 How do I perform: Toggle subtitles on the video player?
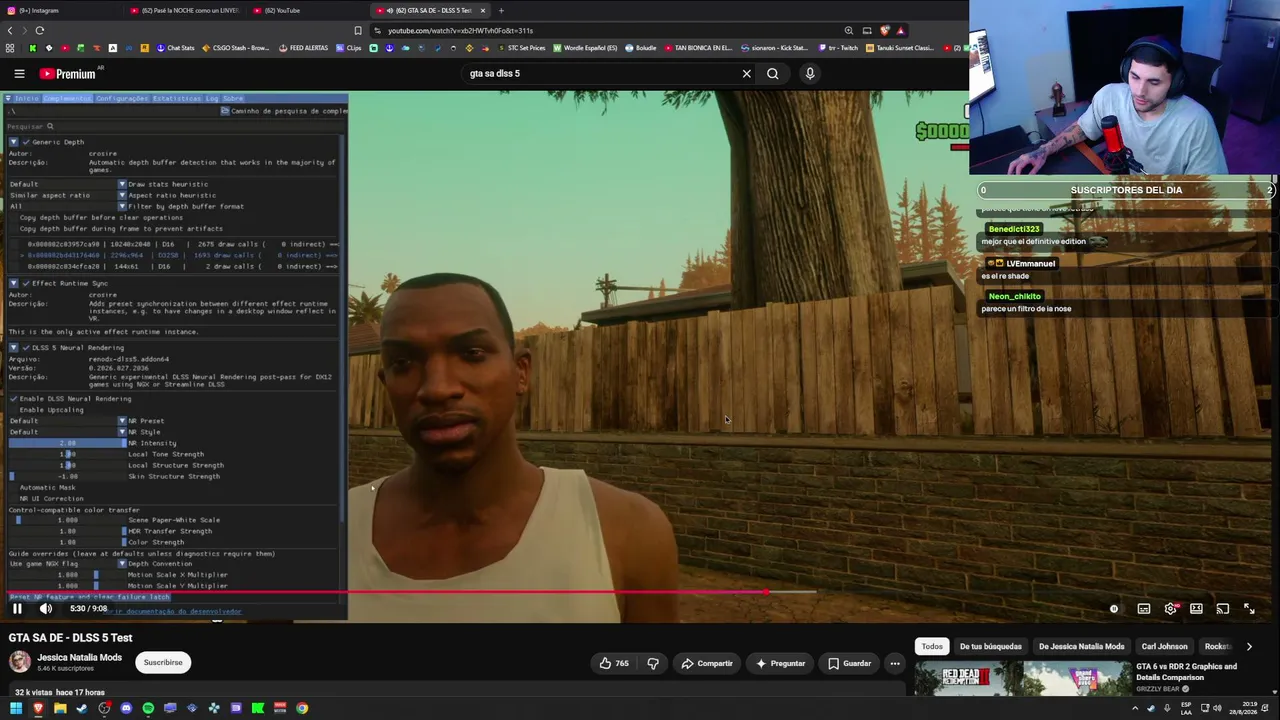click(1144, 608)
